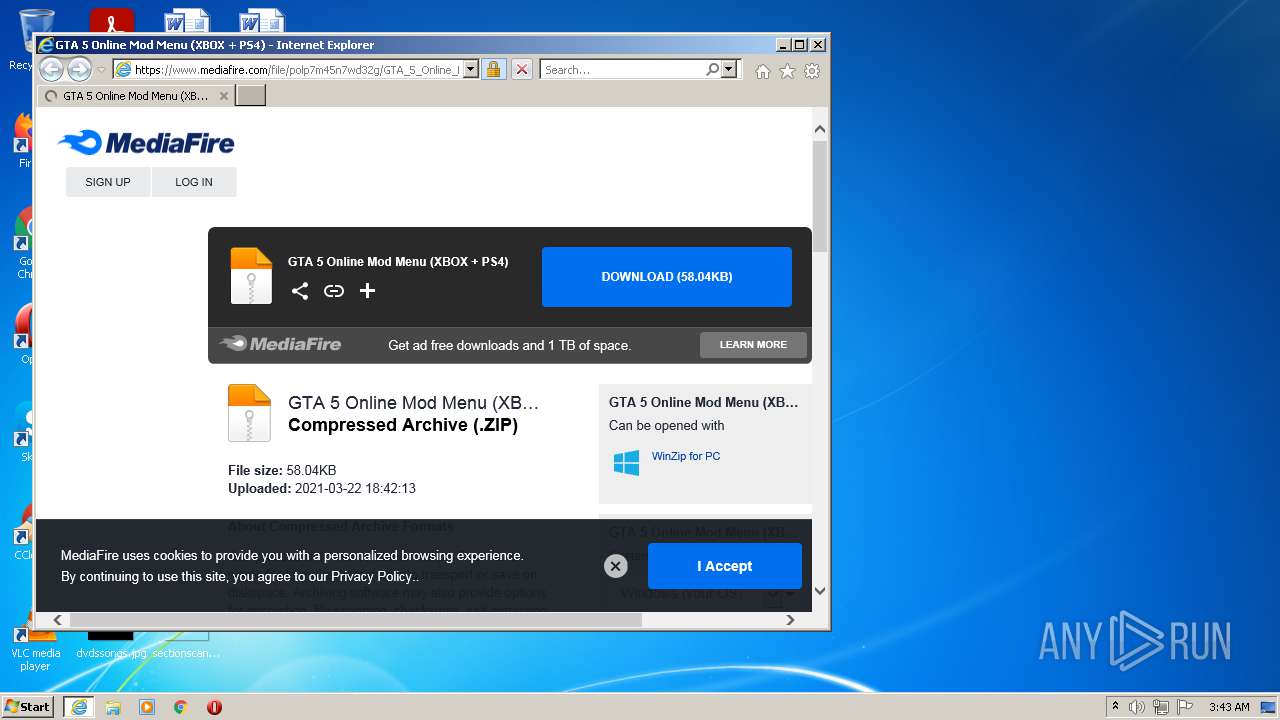Click the plus icon to save file

(367, 291)
